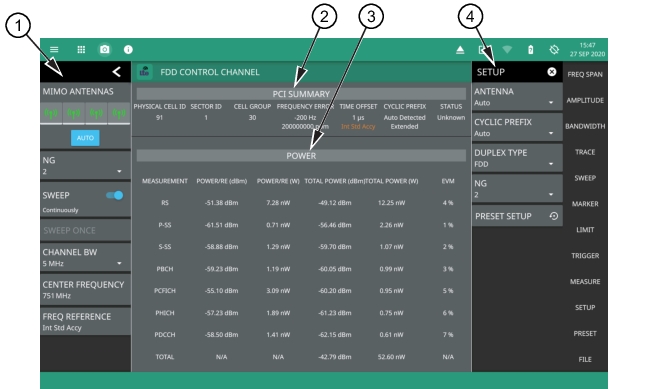This screenshot has width=654, height=389.
Task: Open the PRESET menu
Action: pos(585,333)
